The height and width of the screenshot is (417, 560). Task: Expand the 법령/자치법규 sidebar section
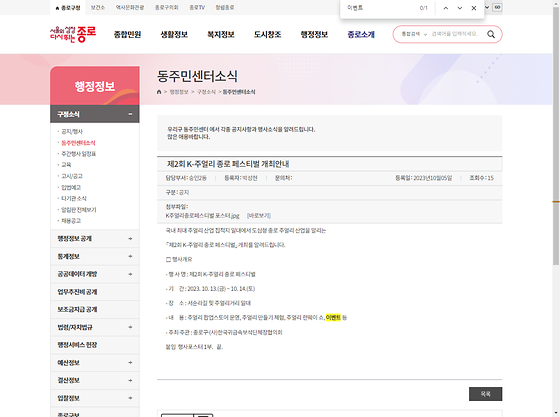(95, 327)
